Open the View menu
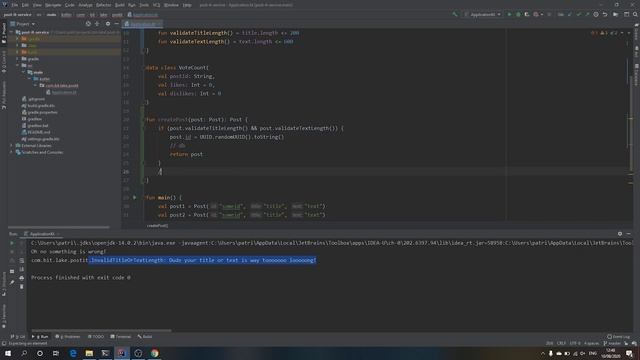640x360 pixels. (x=37, y=5)
